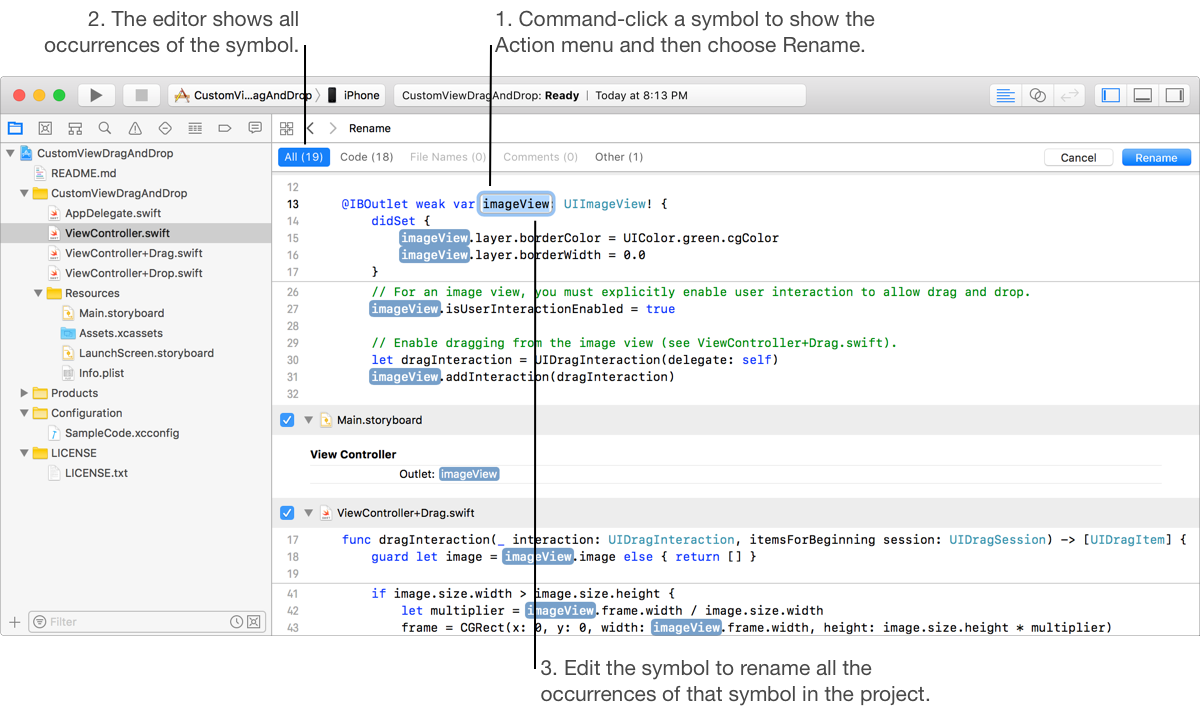Uncheck the ViewController+Drag.swift rename checkbox
This screenshot has width=1200, height=712.
click(287, 513)
